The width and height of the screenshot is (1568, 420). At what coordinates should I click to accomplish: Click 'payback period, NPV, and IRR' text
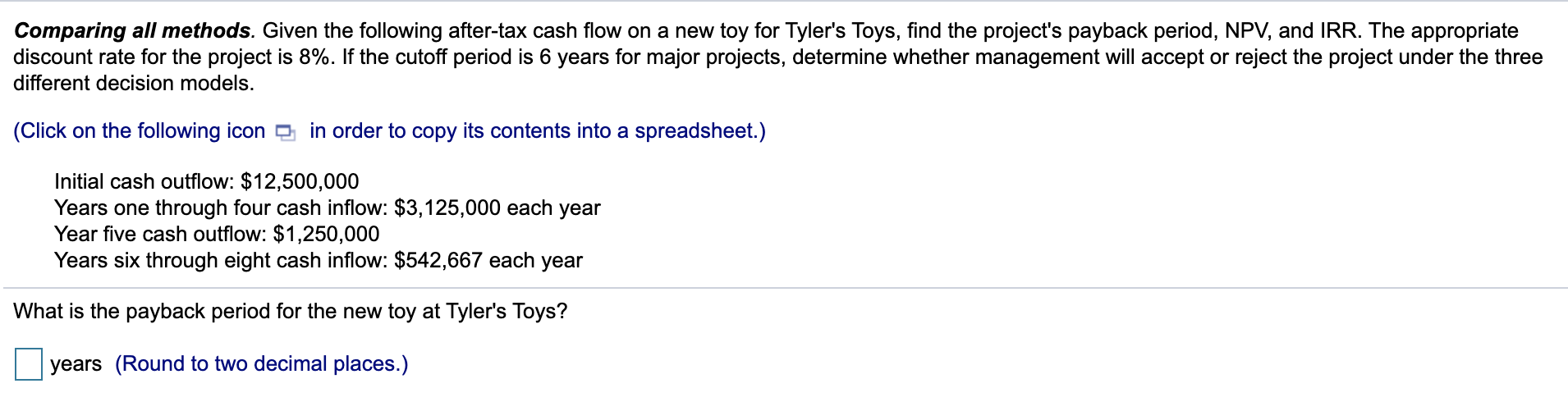coord(1214,31)
